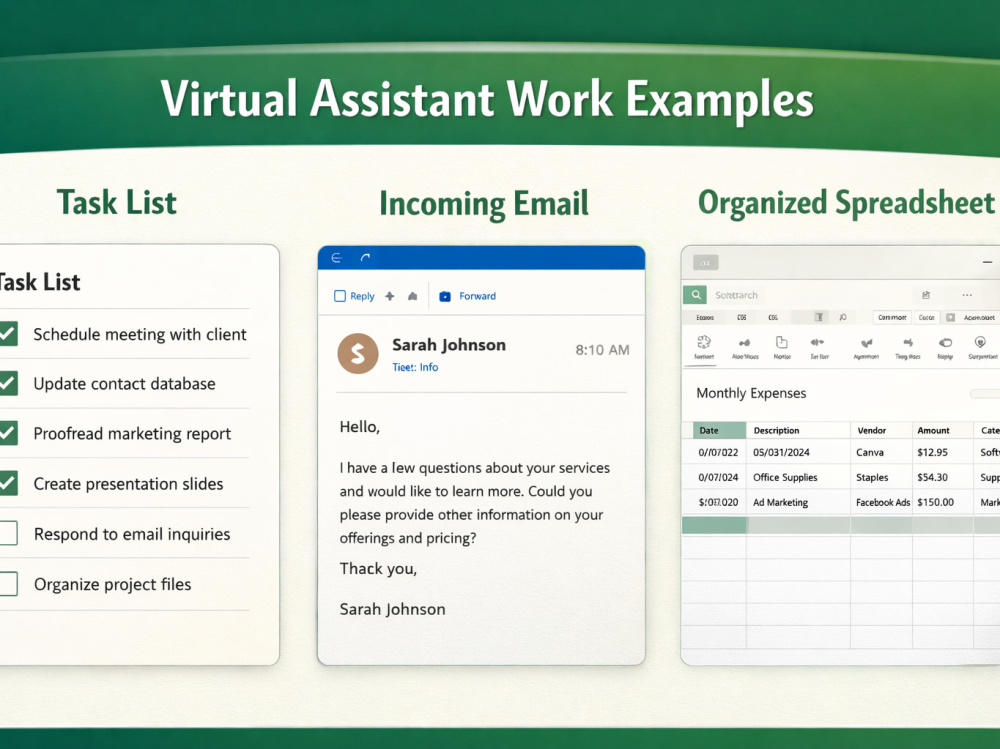Click the document-shaped ribbon icon
The width and height of the screenshot is (1000, 749).
point(782,343)
